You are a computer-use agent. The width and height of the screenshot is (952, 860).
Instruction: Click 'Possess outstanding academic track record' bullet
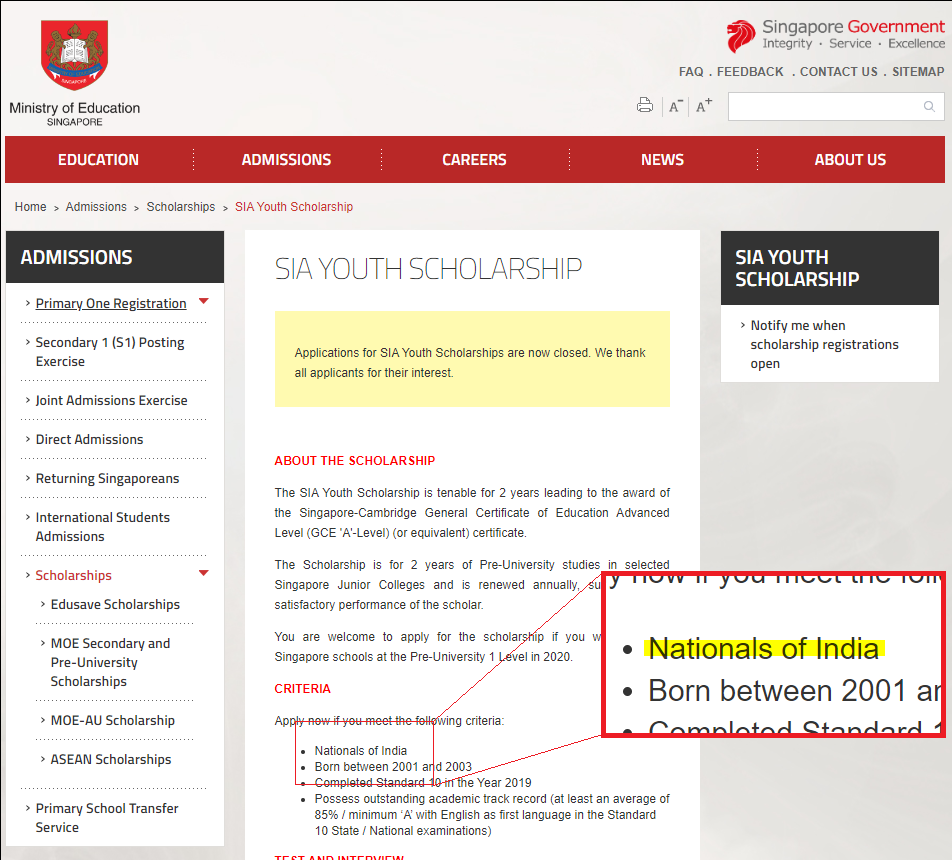[x=492, y=814]
